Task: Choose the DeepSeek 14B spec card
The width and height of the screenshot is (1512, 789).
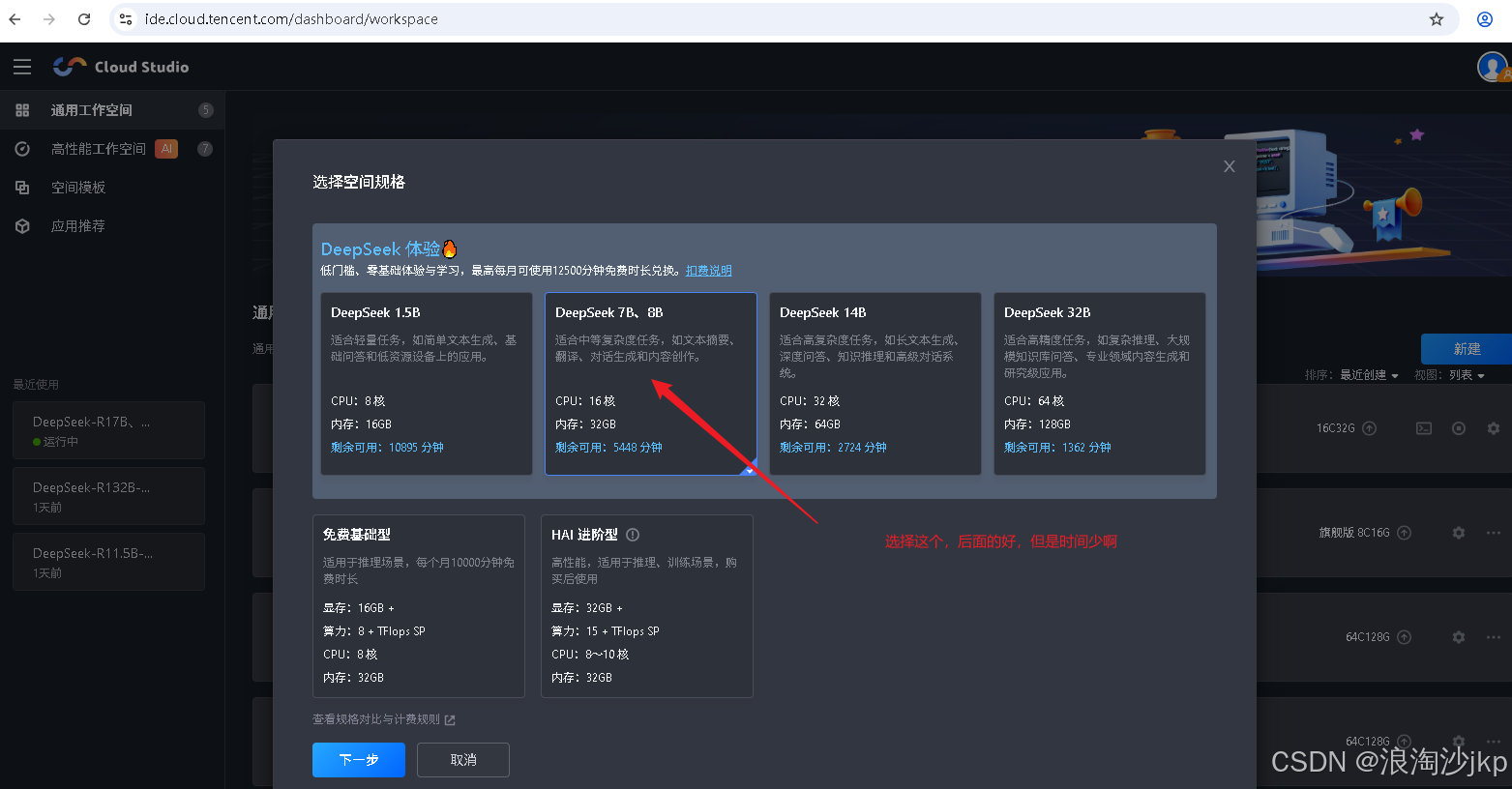Action: (875, 384)
